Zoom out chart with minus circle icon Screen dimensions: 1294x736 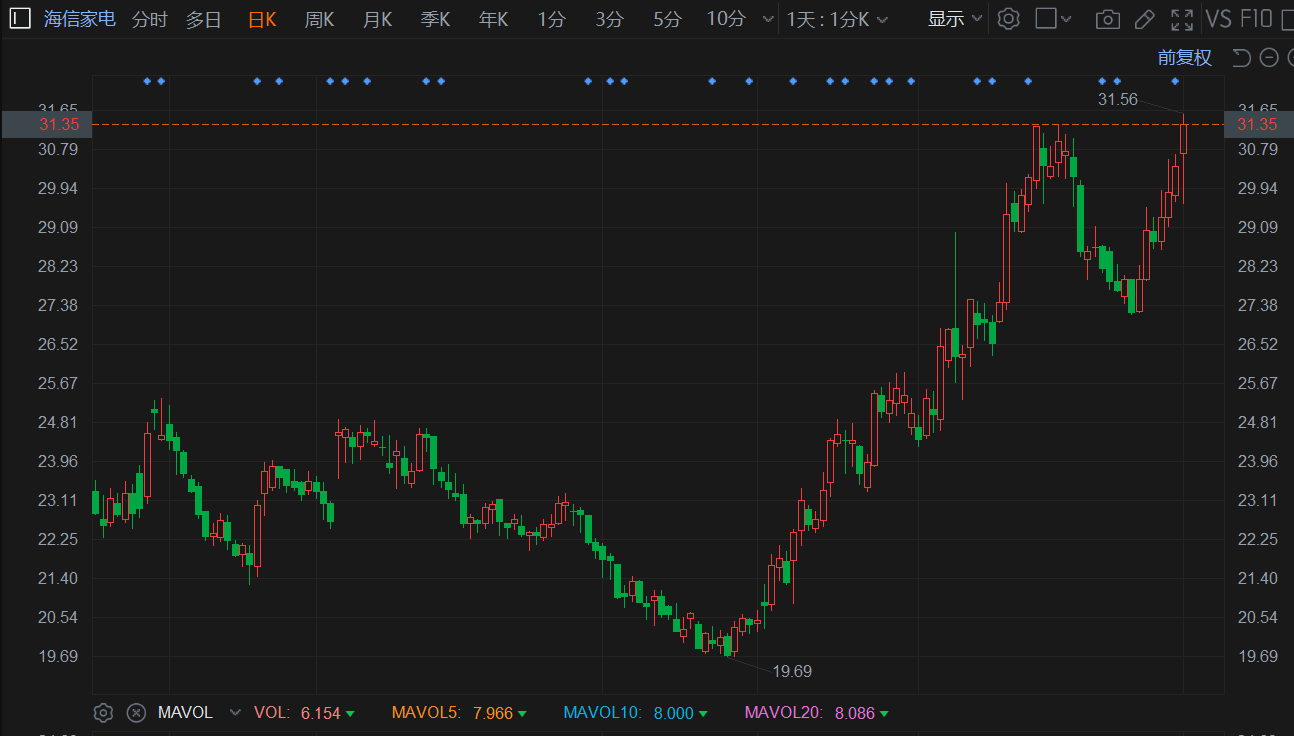[x=1269, y=58]
